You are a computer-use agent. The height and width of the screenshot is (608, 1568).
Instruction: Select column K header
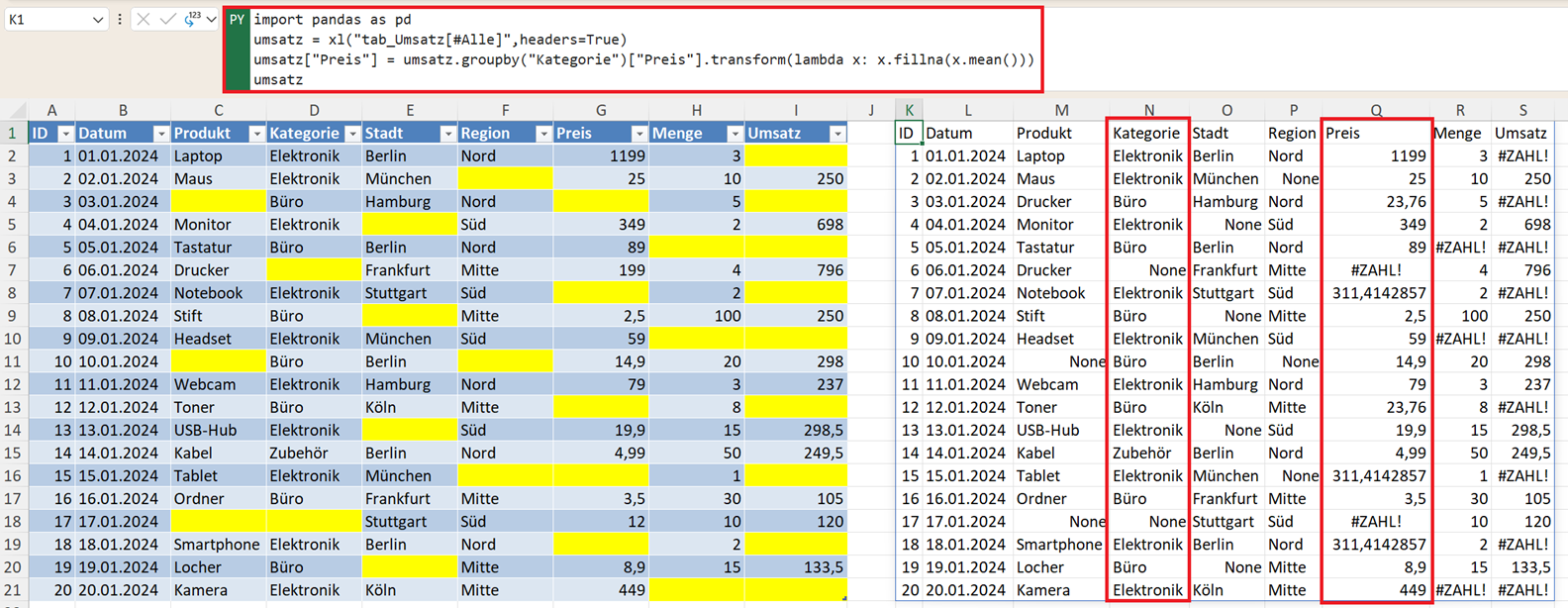(x=909, y=110)
